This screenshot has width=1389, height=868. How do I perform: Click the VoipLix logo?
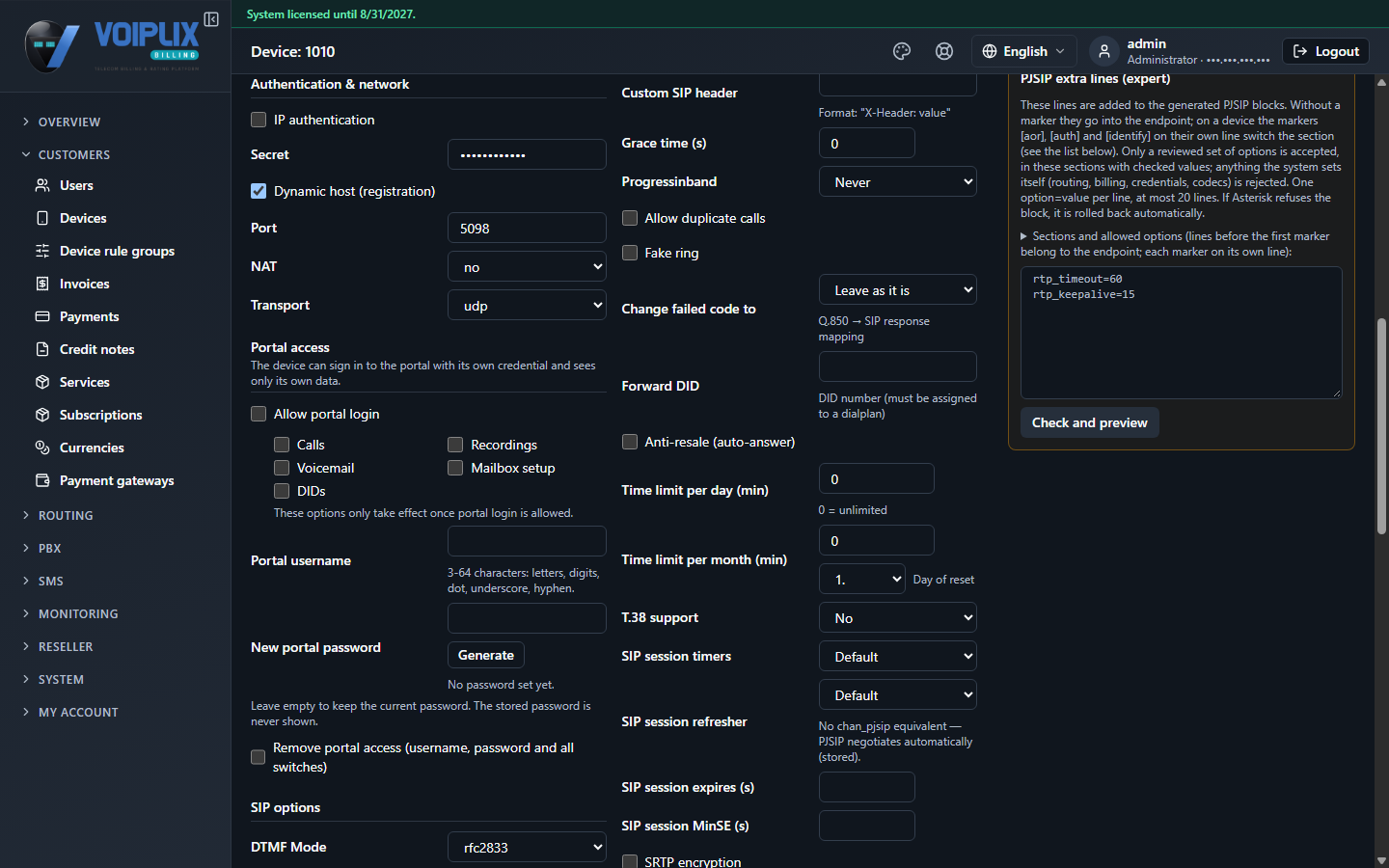[x=112, y=46]
